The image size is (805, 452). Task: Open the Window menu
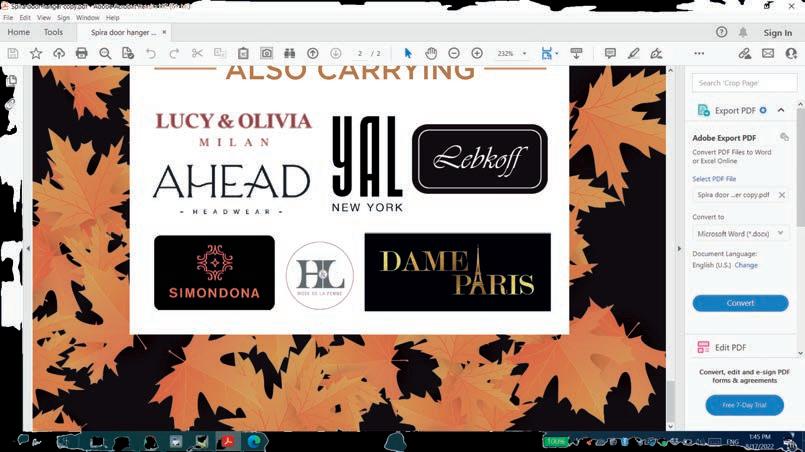point(88,17)
